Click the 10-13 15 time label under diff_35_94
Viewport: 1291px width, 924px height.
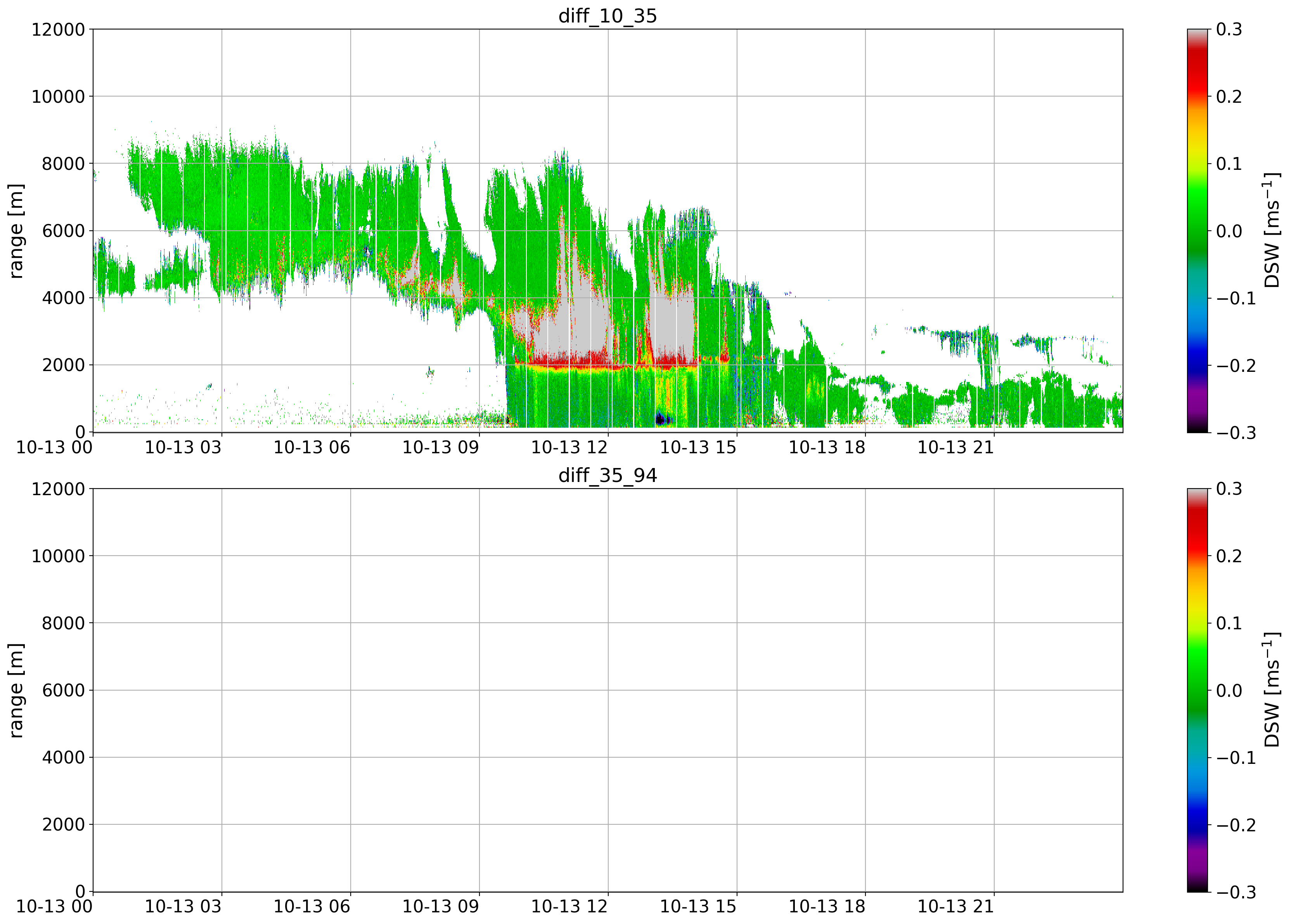[698, 907]
